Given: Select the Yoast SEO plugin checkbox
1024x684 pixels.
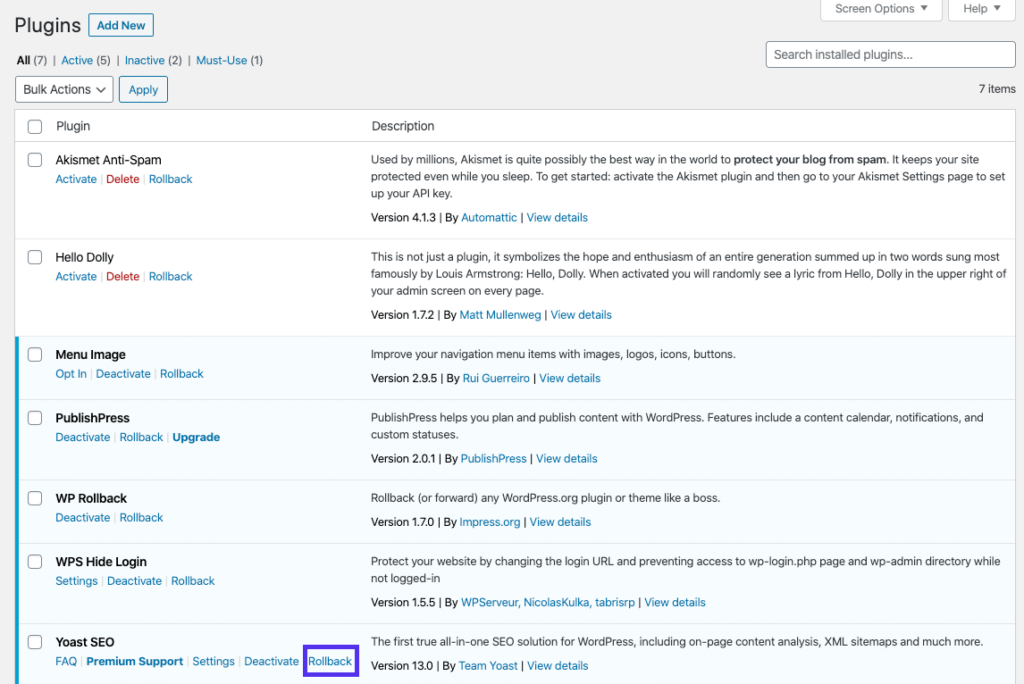Looking at the screenshot, I should pyautogui.click(x=35, y=642).
